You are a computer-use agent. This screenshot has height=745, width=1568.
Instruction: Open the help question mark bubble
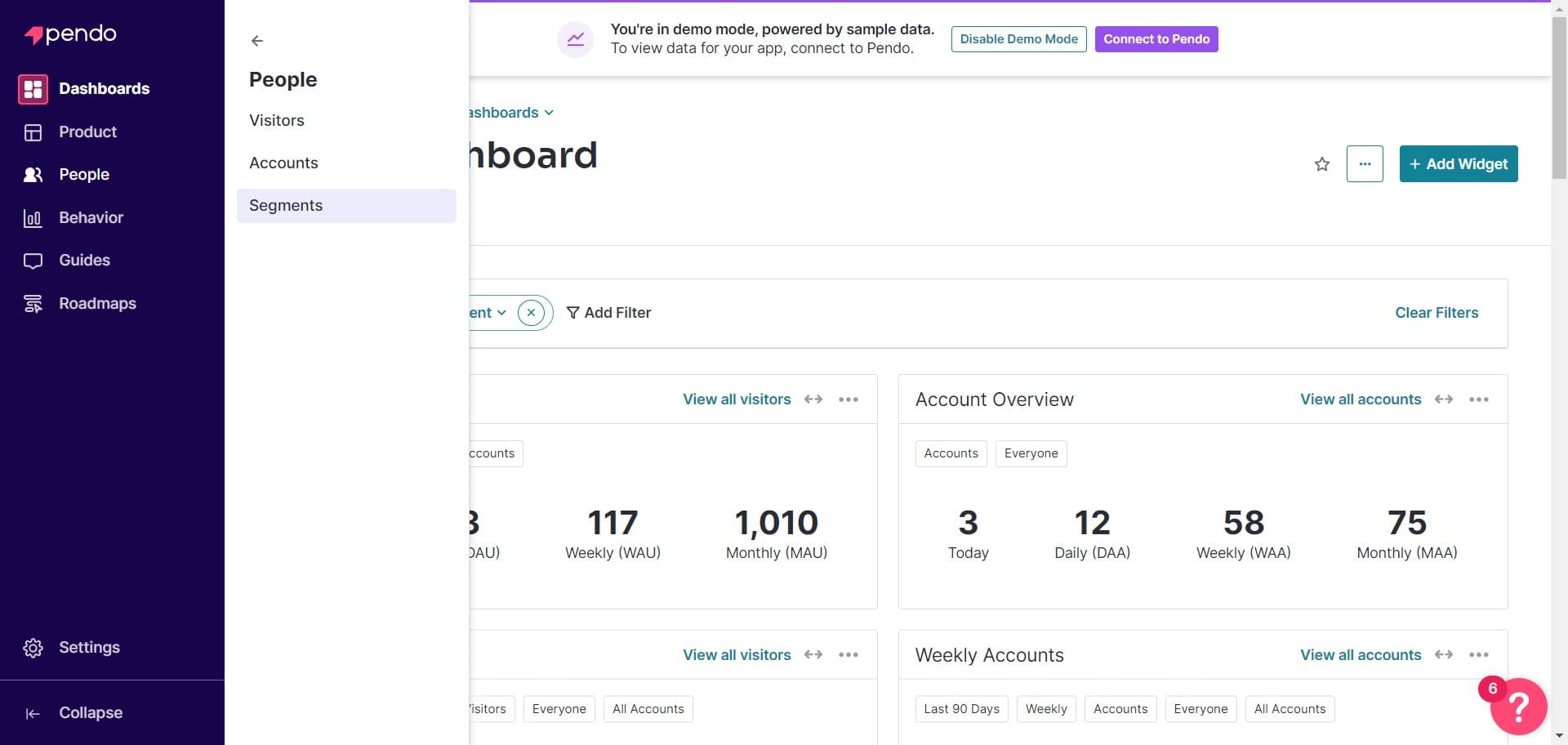[1518, 707]
